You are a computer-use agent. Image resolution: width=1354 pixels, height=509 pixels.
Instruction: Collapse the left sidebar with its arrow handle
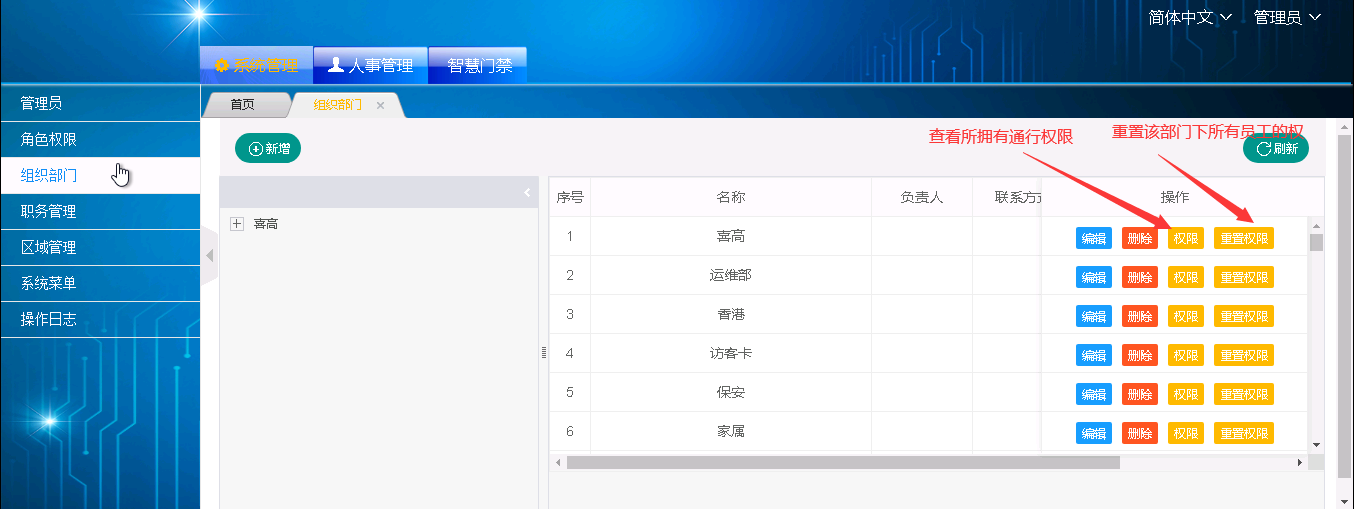coord(209,256)
